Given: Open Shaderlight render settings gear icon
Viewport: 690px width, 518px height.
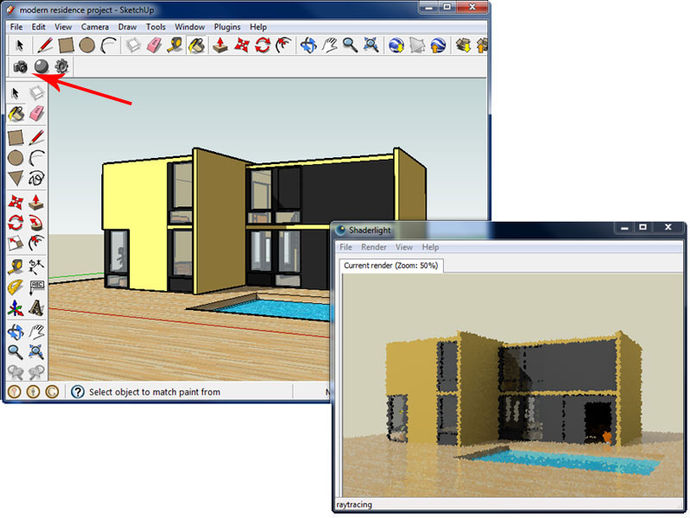Looking at the screenshot, I should click(62, 66).
